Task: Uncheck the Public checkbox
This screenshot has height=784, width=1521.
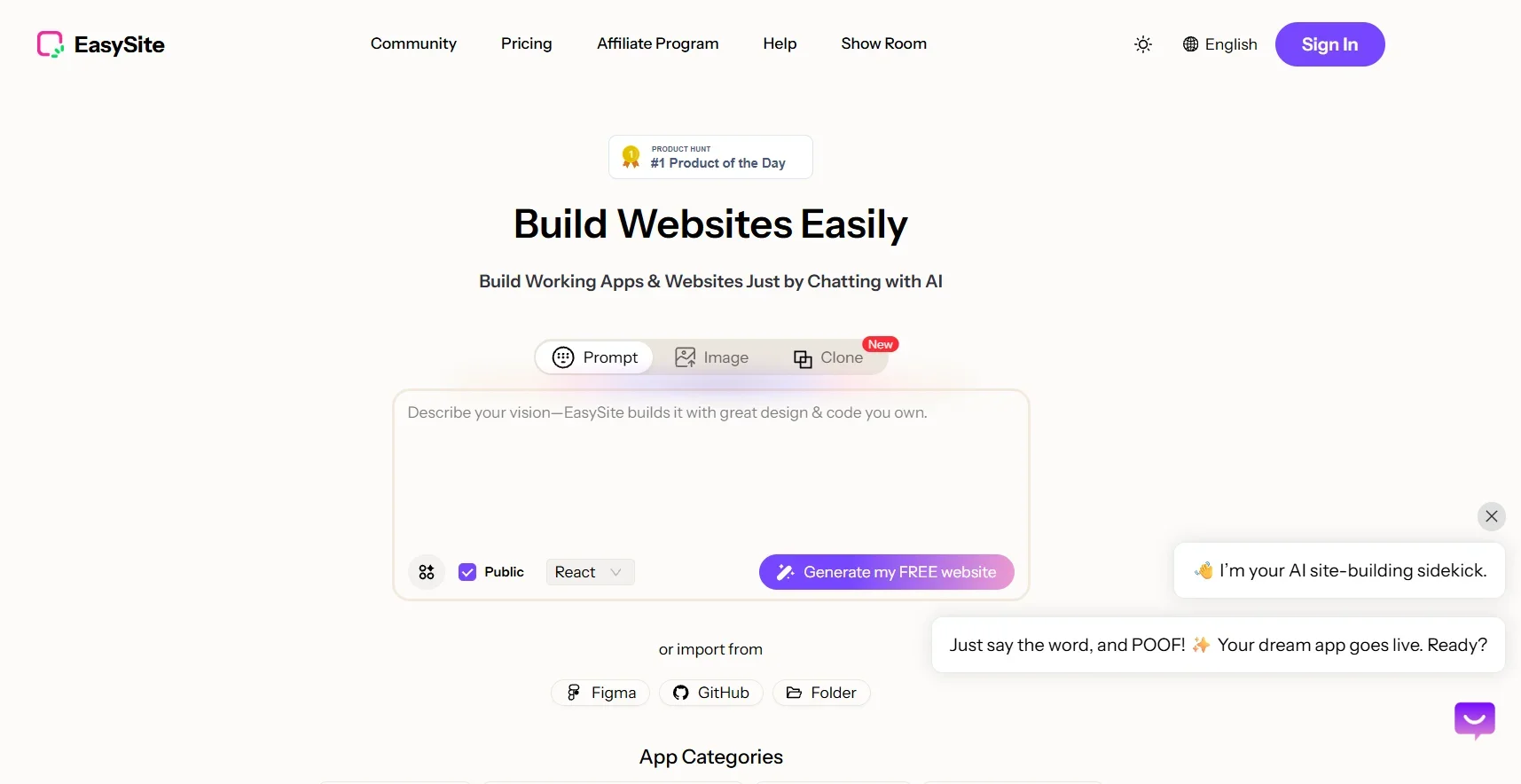Action: click(x=467, y=572)
